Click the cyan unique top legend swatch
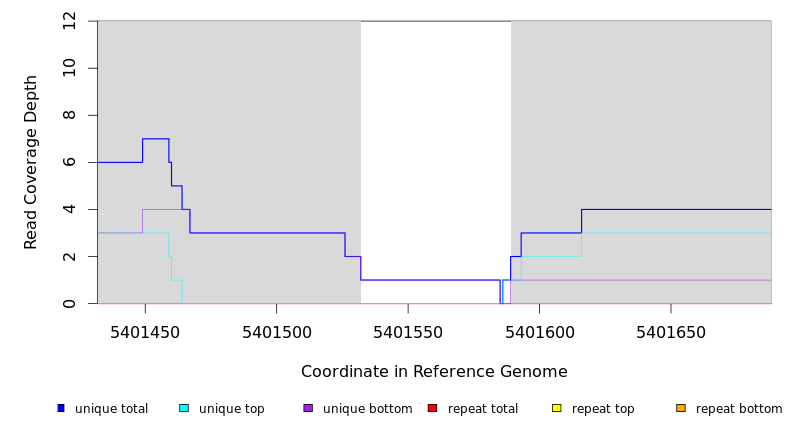Viewport: 792px width, 432px height. click(184, 408)
